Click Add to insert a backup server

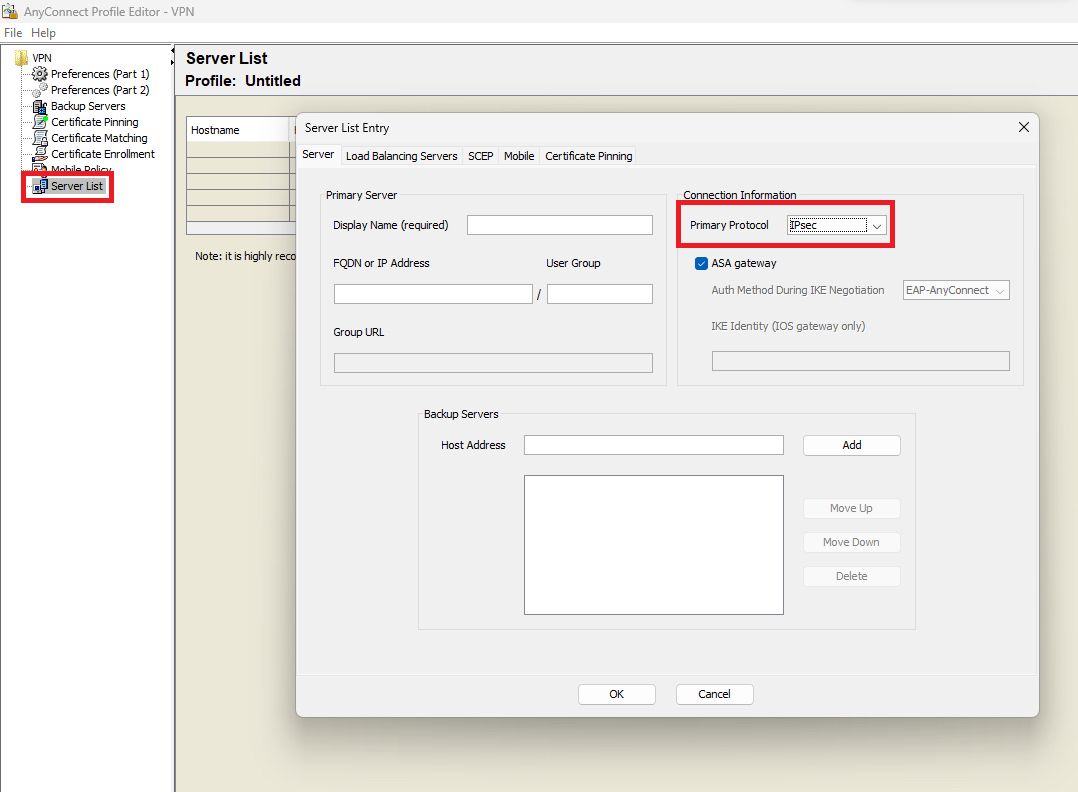(851, 445)
